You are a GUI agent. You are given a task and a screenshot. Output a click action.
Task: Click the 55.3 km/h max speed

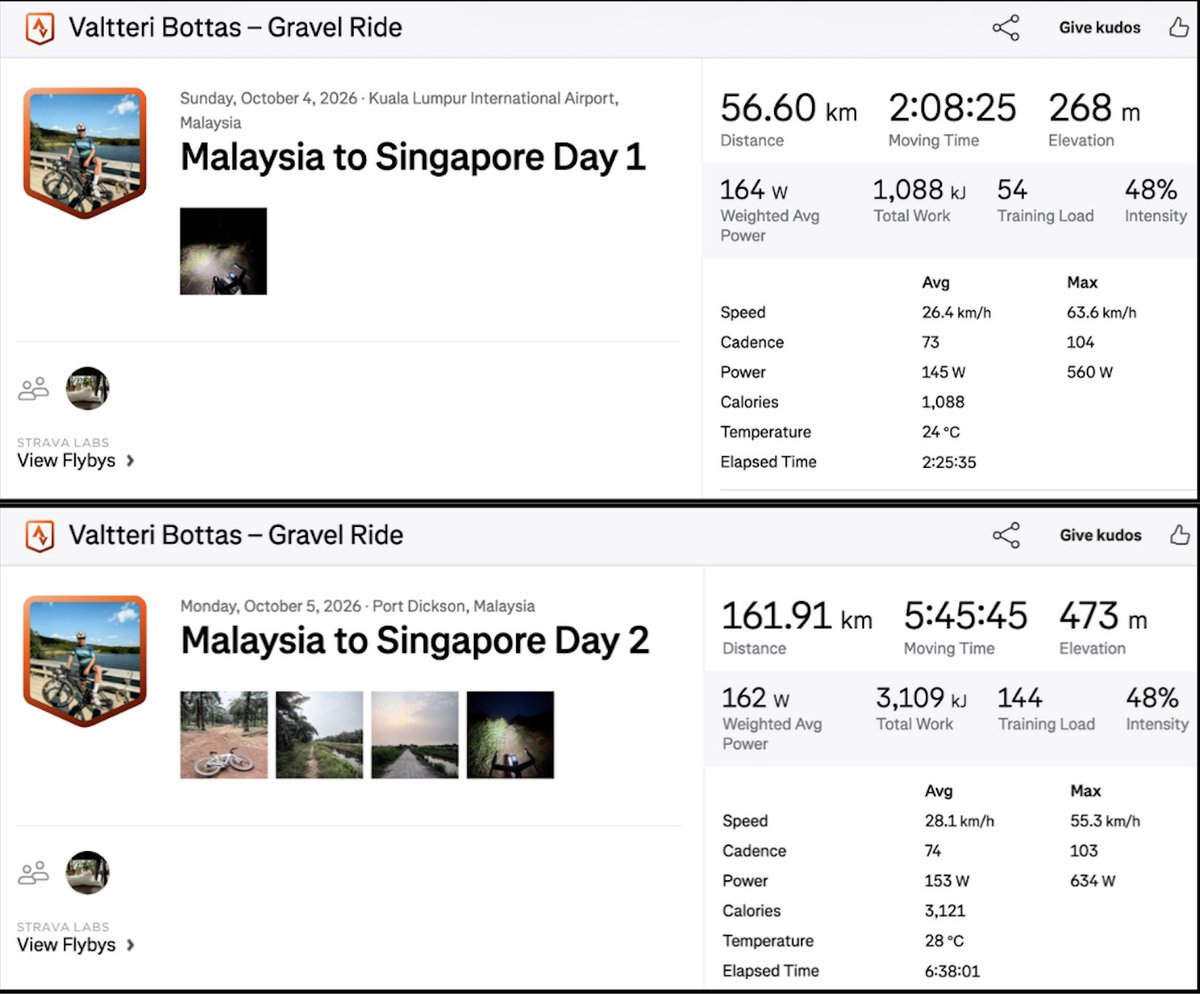pyautogui.click(x=1105, y=821)
